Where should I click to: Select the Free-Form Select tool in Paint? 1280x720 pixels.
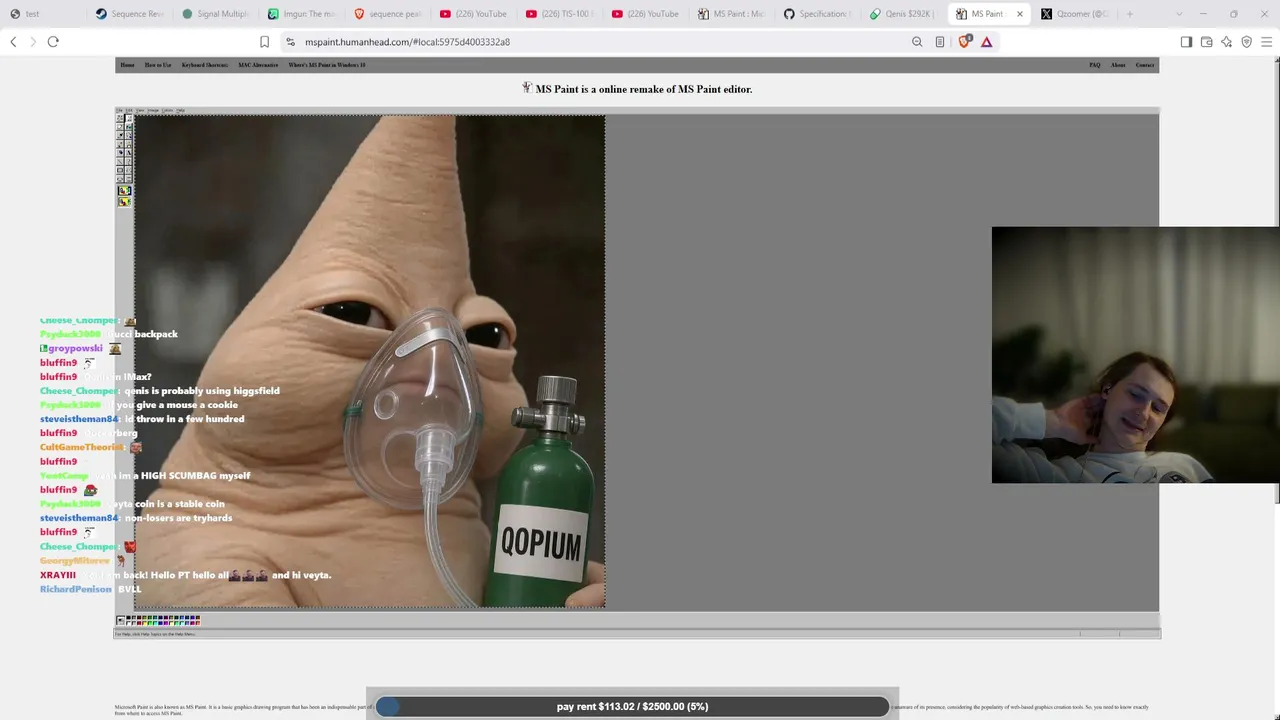click(120, 118)
